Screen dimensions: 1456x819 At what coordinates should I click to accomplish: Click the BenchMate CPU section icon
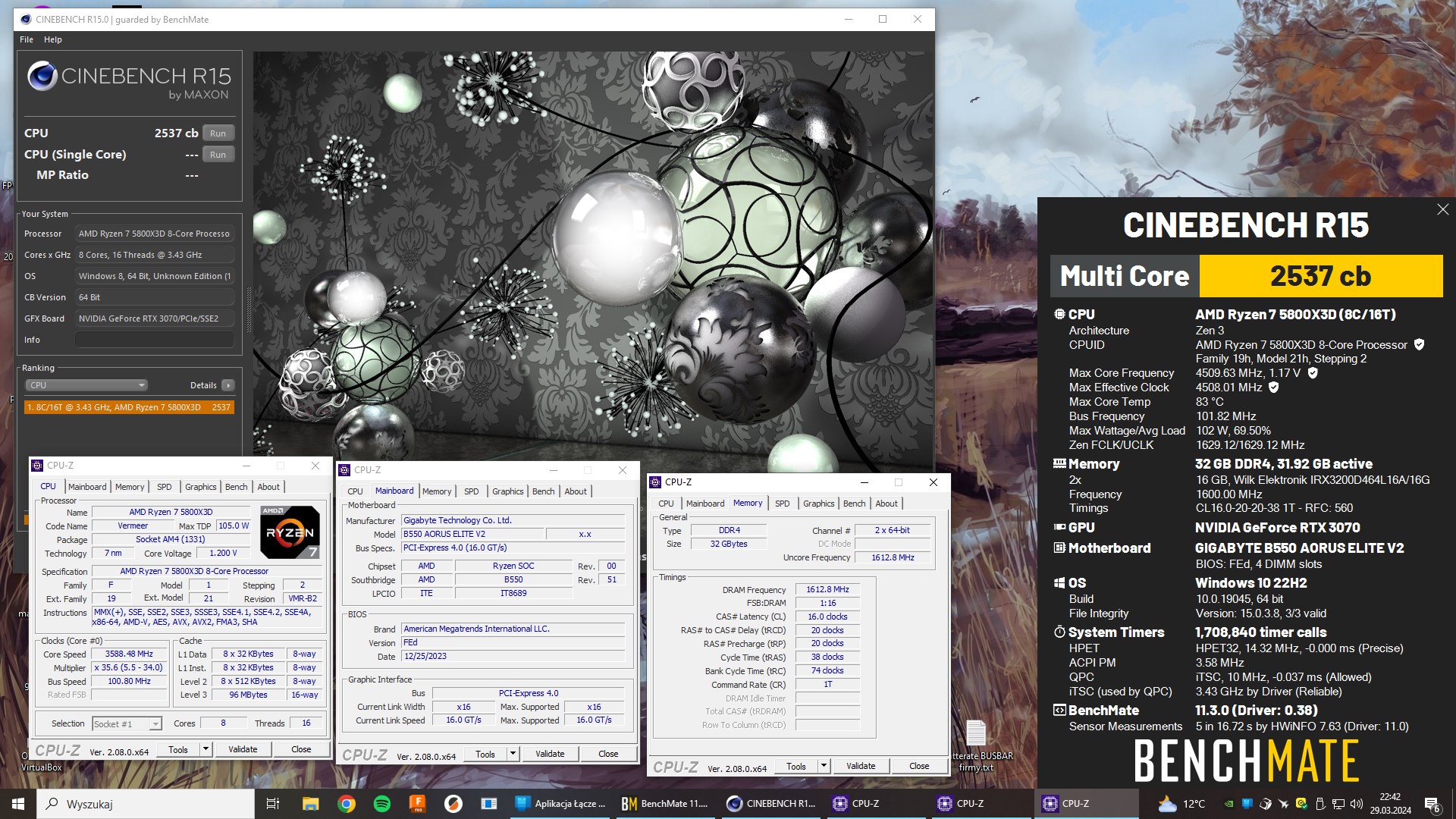click(x=1059, y=314)
